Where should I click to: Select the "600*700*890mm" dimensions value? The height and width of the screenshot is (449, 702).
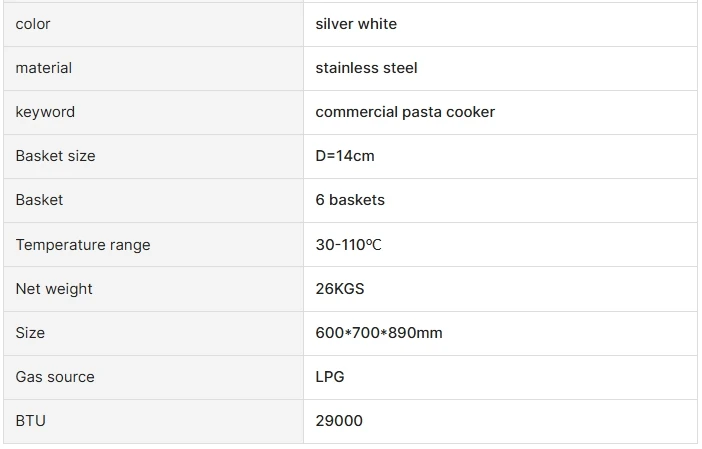point(379,333)
